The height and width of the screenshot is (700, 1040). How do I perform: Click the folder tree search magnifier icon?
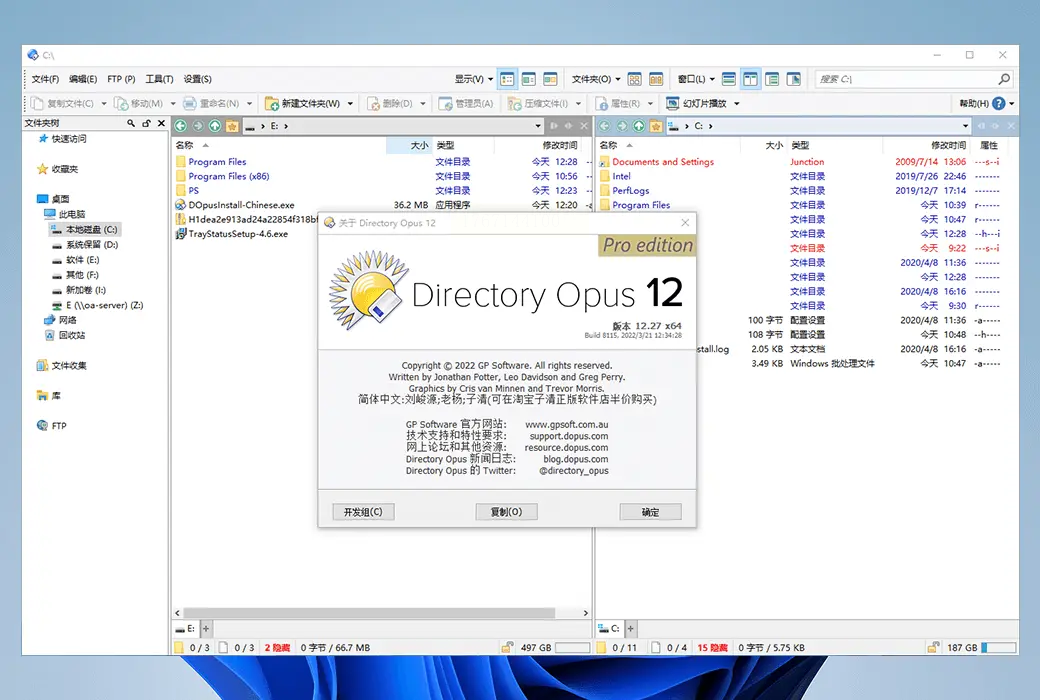pyautogui.click(x=131, y=123)
